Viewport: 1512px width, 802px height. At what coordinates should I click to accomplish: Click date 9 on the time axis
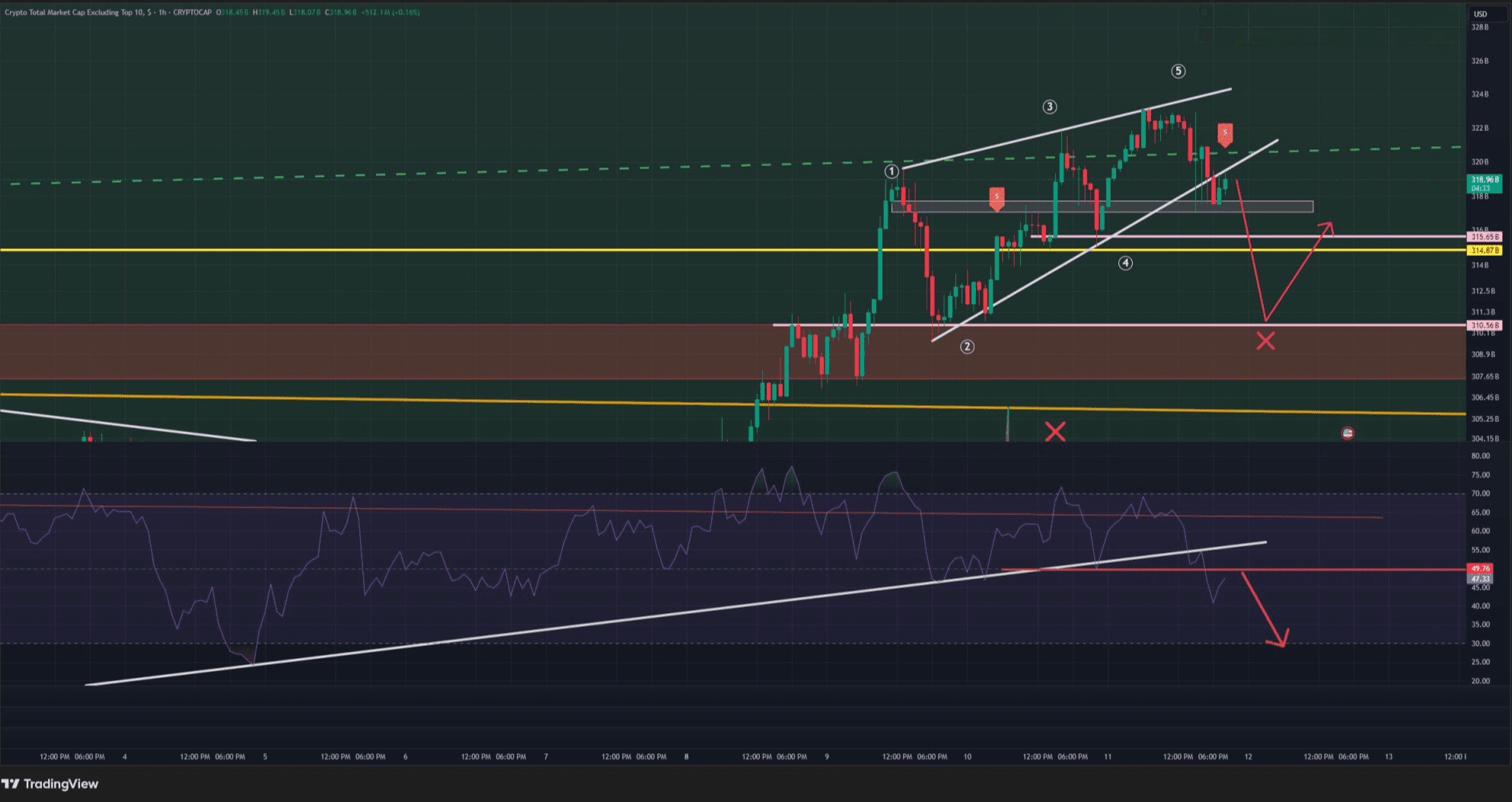tap(827, 757)
